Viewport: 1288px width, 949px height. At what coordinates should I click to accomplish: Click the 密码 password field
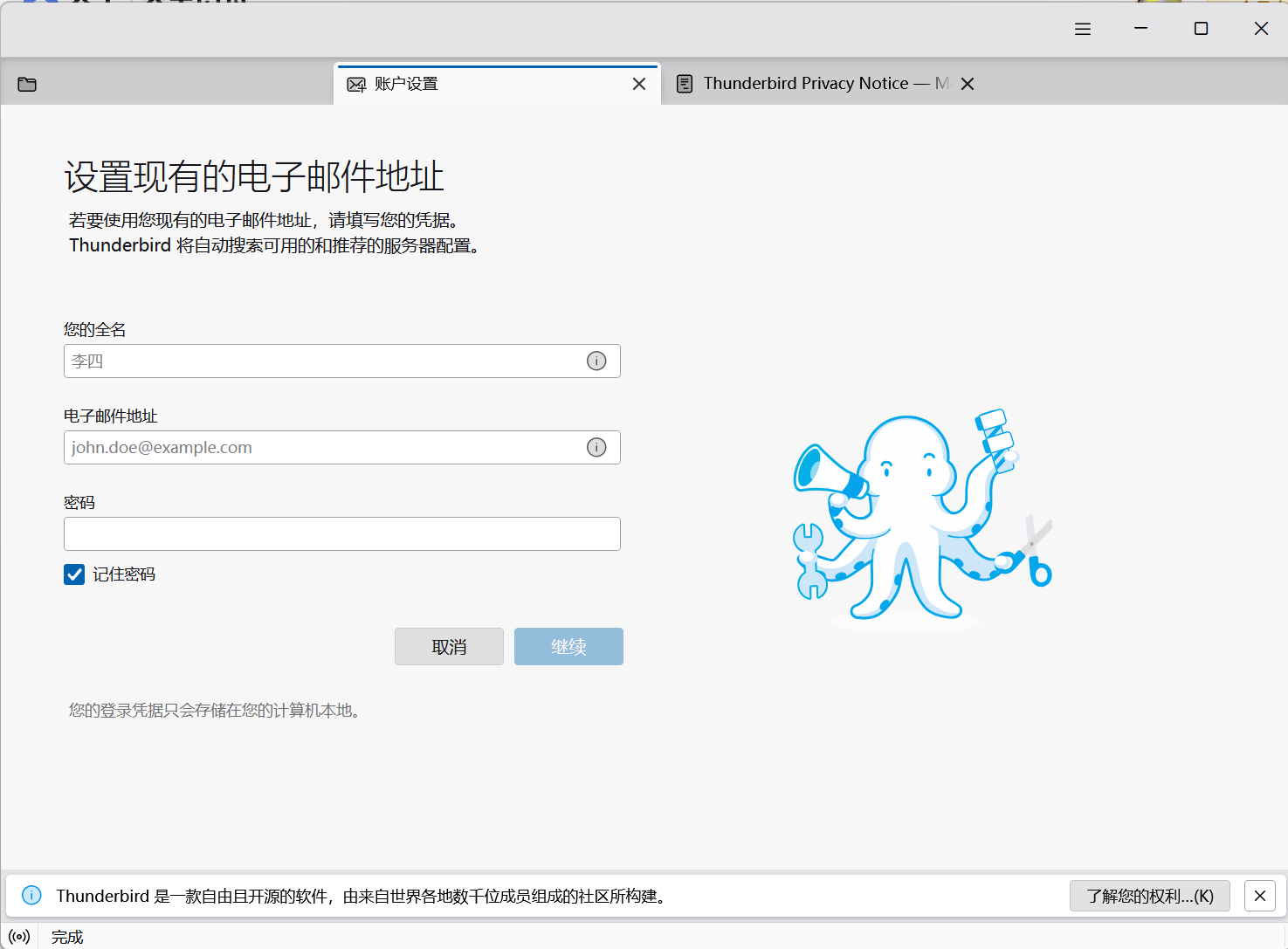coord(341,533)
